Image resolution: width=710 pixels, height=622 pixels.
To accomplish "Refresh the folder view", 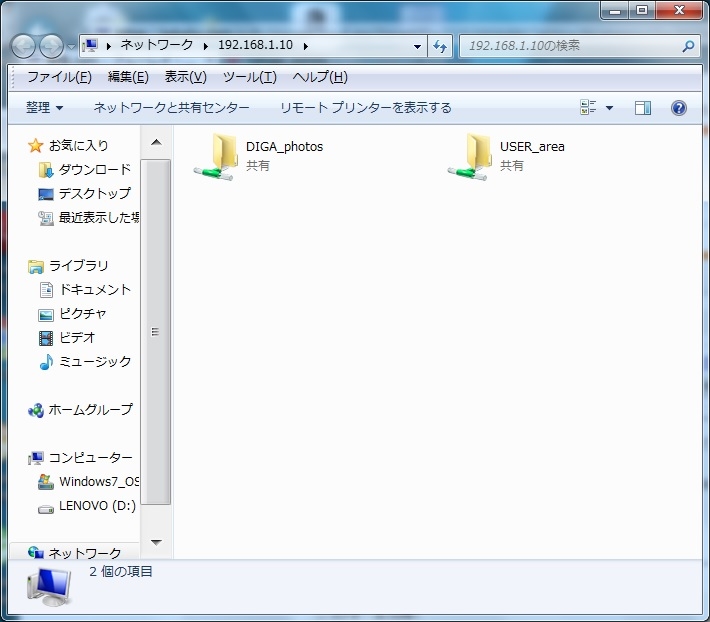I will pos(440,46).
